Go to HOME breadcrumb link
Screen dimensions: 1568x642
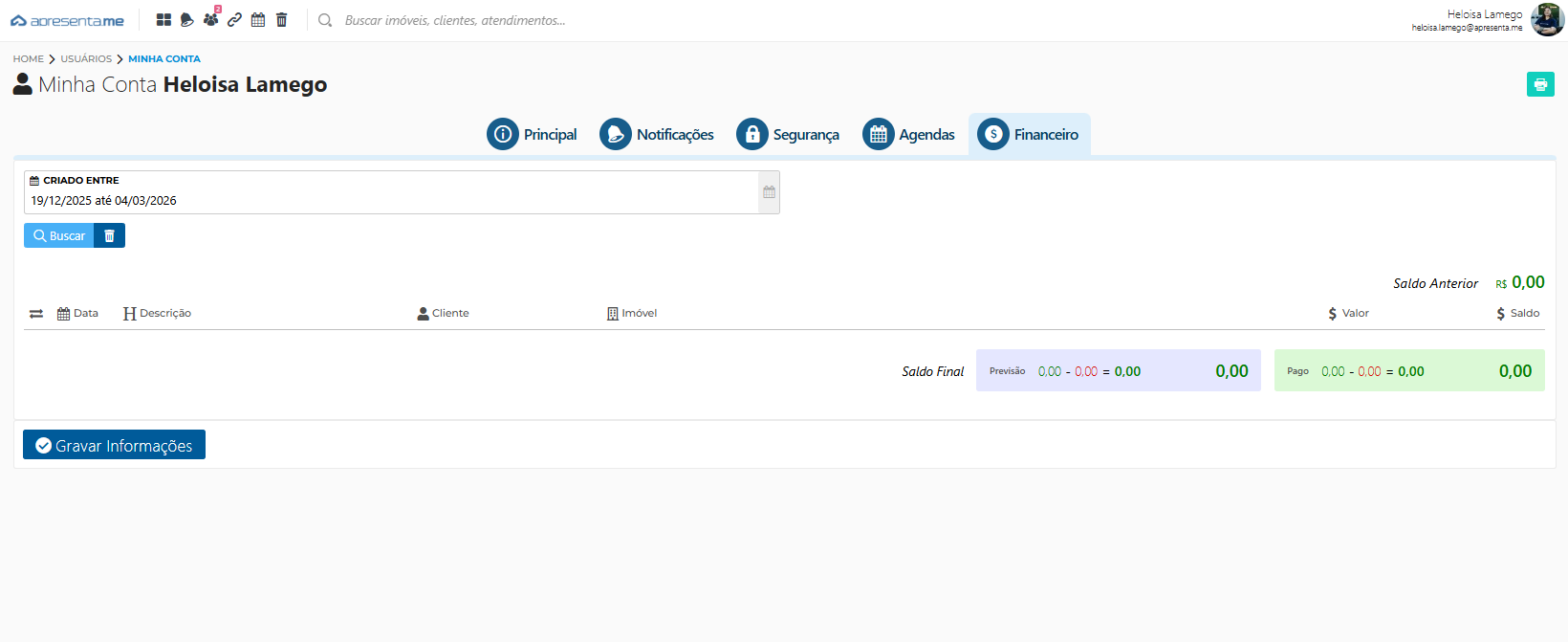point(28,59)
